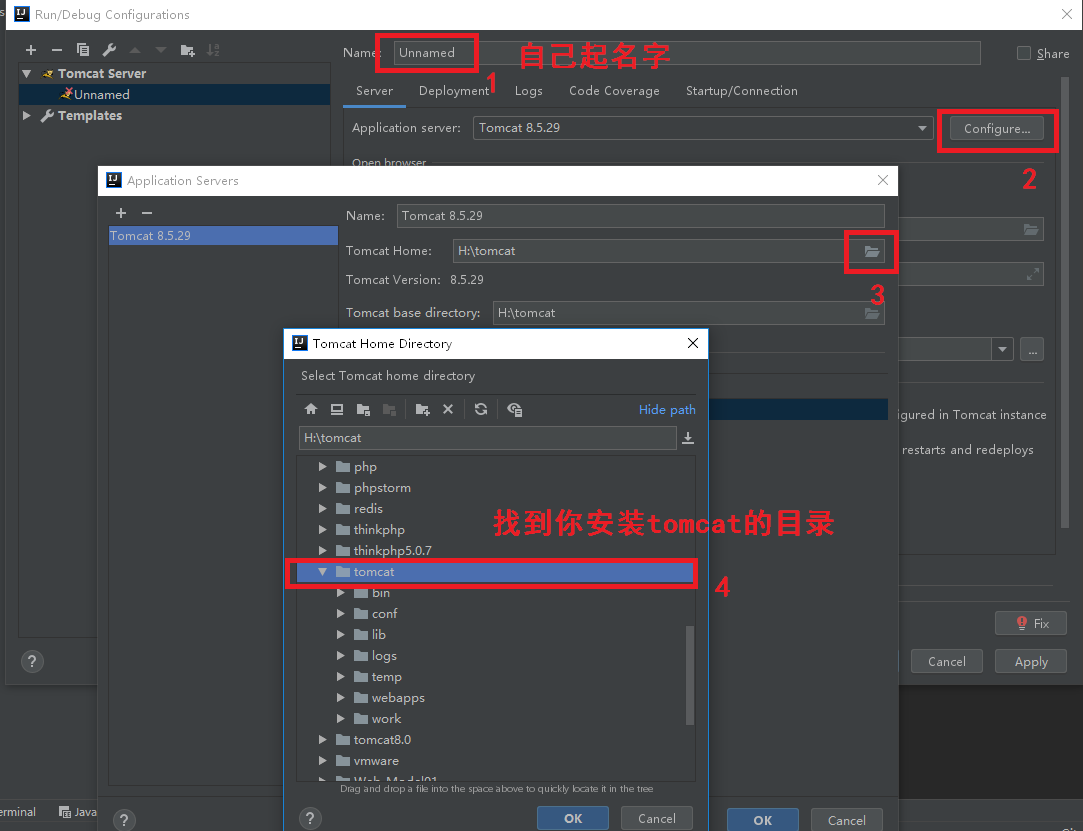
Task: Open Application server dropdown Tomcat 8.5.29
Action: [x=702, y=128]
